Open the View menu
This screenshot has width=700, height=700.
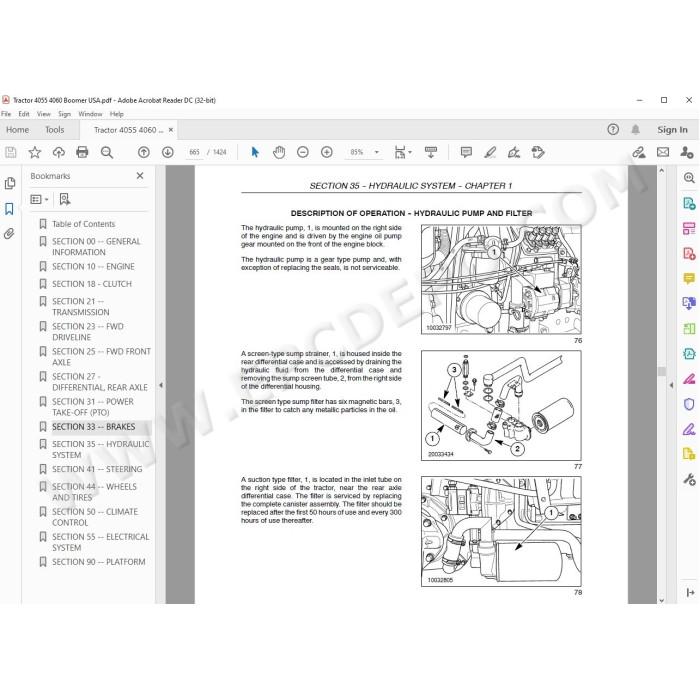43,114
